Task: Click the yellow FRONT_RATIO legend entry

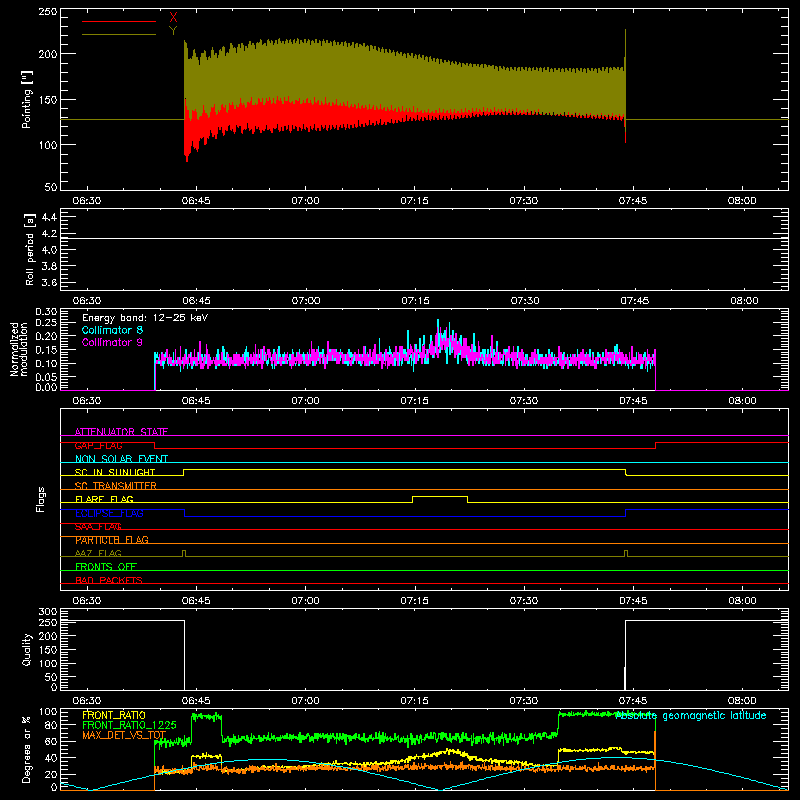Action: (114, 715)
